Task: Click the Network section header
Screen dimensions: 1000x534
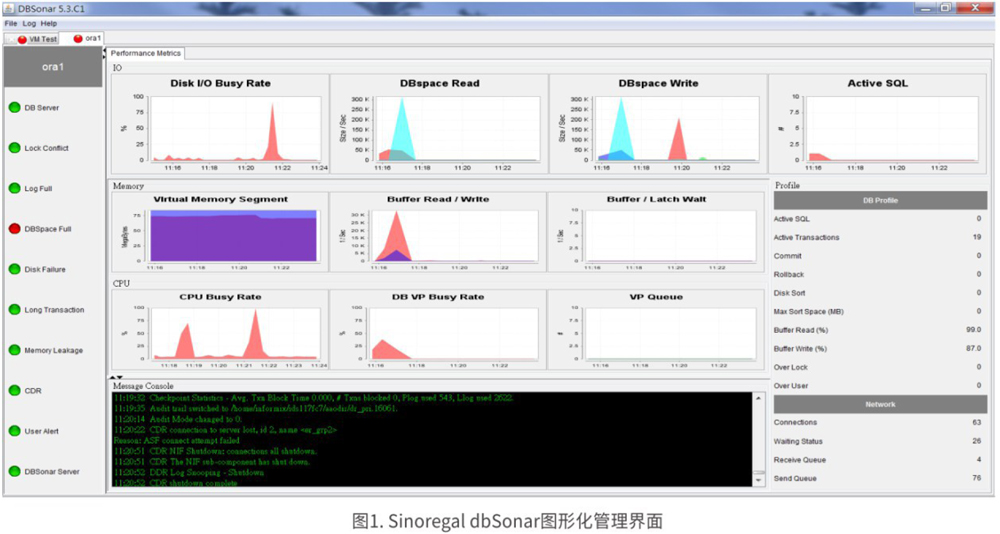Action: coord(880,404)
